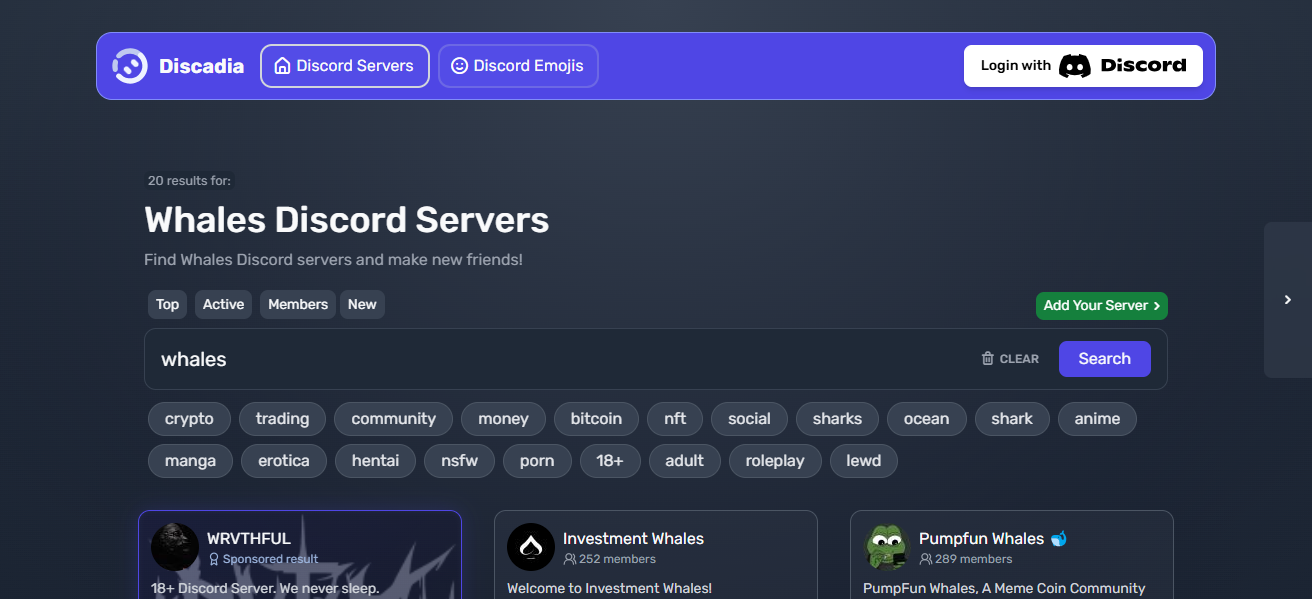Click 'Whales Discord Servers' heading
The width and height of the screenshot is (1312, 599).
pos(347,220)
